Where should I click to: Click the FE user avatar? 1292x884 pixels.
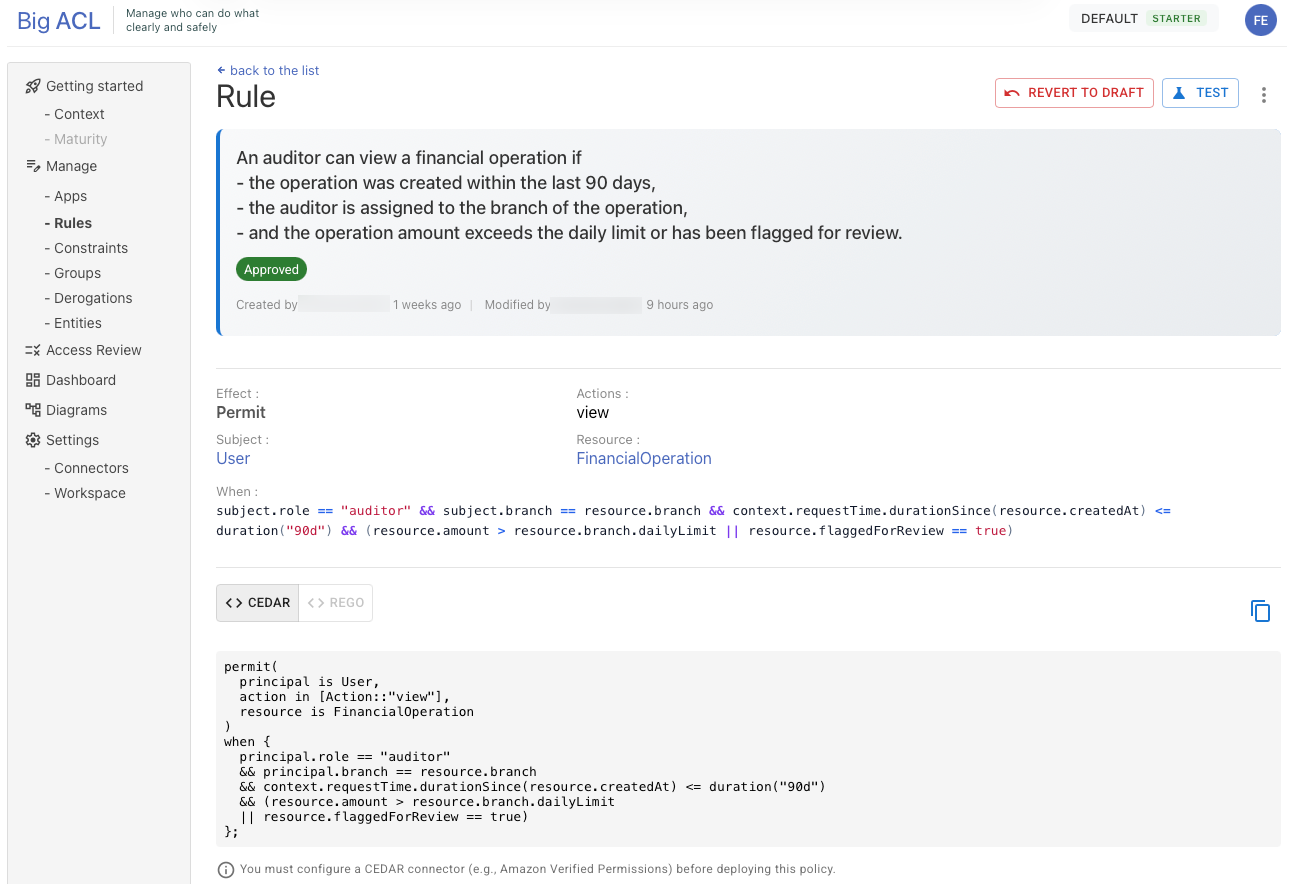(x=1260, y=20)
